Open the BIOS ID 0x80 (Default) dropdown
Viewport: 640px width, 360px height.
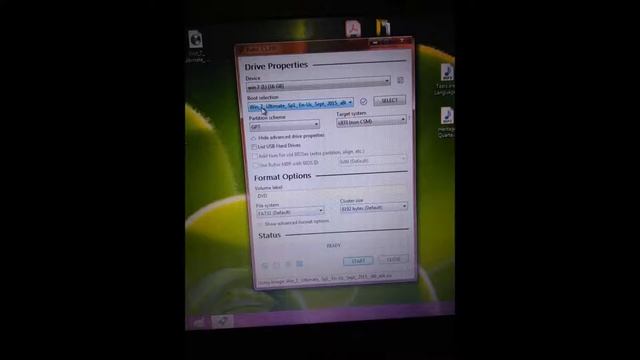pos(372,160)
